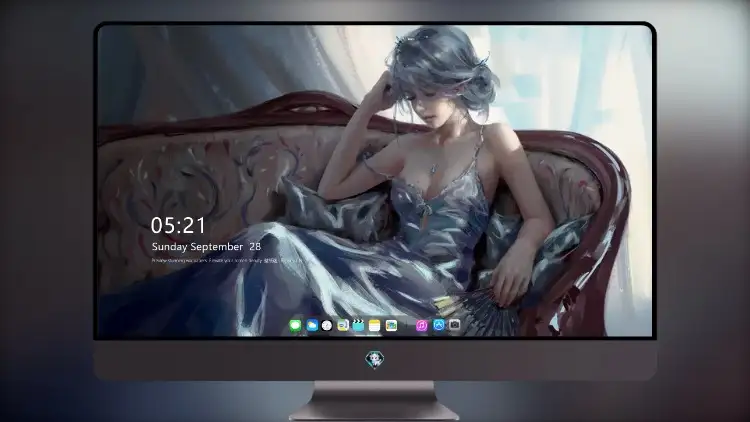Open the photo gallery dock icon
This screenshot has height=422, width=750.
coord(391,326)
